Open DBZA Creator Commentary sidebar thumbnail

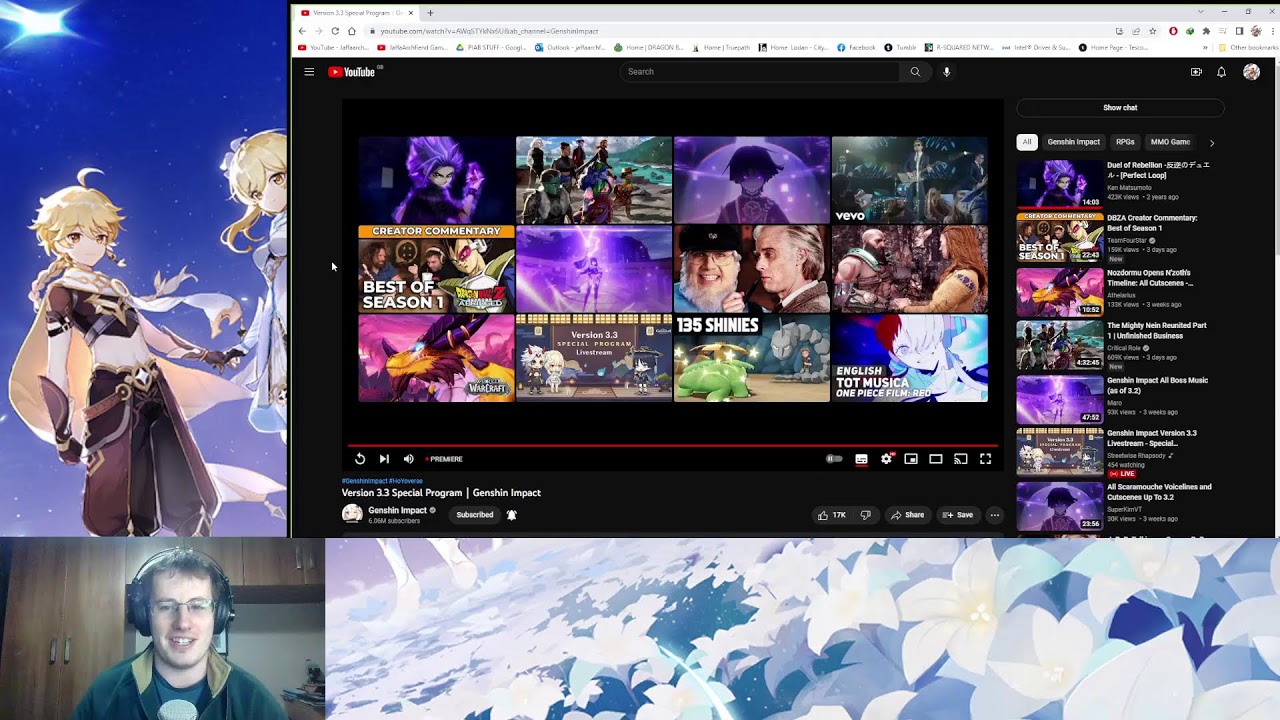1060,237
